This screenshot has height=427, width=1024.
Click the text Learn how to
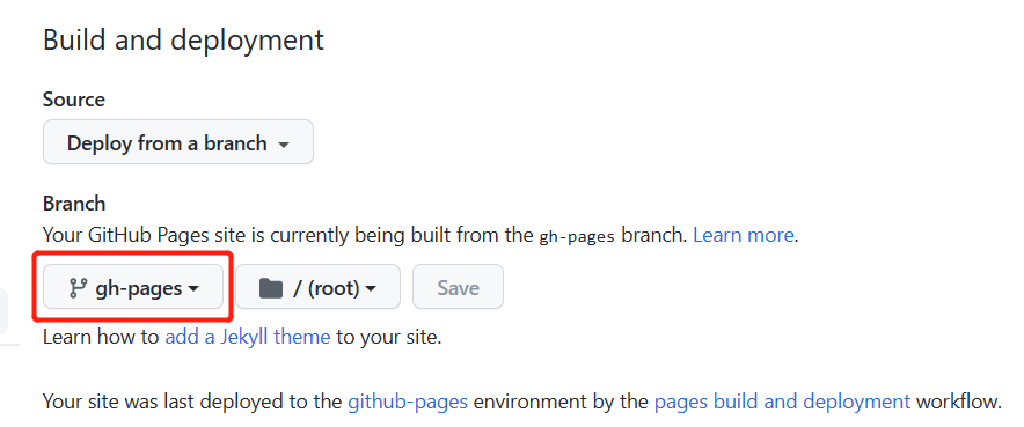(101, 338)
